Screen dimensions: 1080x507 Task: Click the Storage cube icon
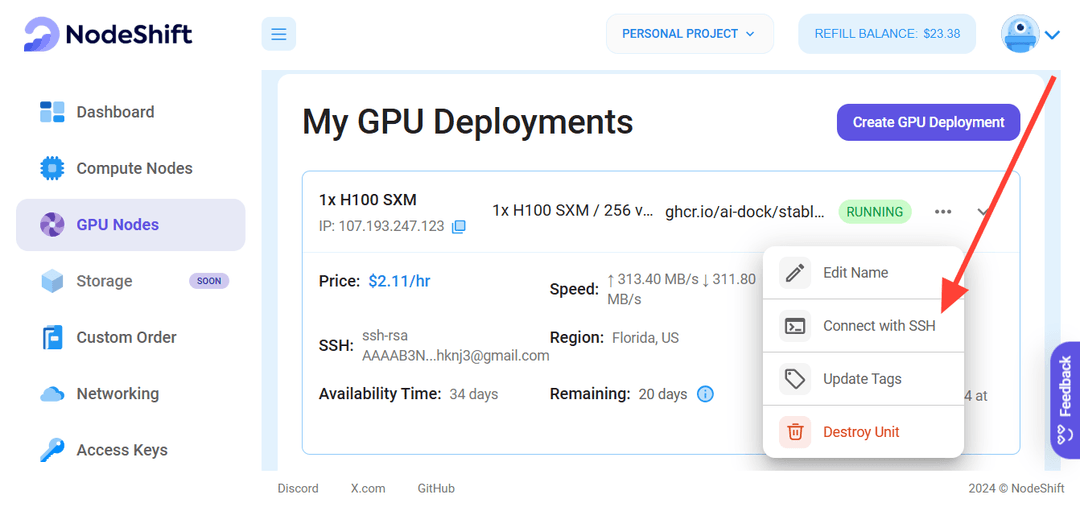[x=52, y=281]
